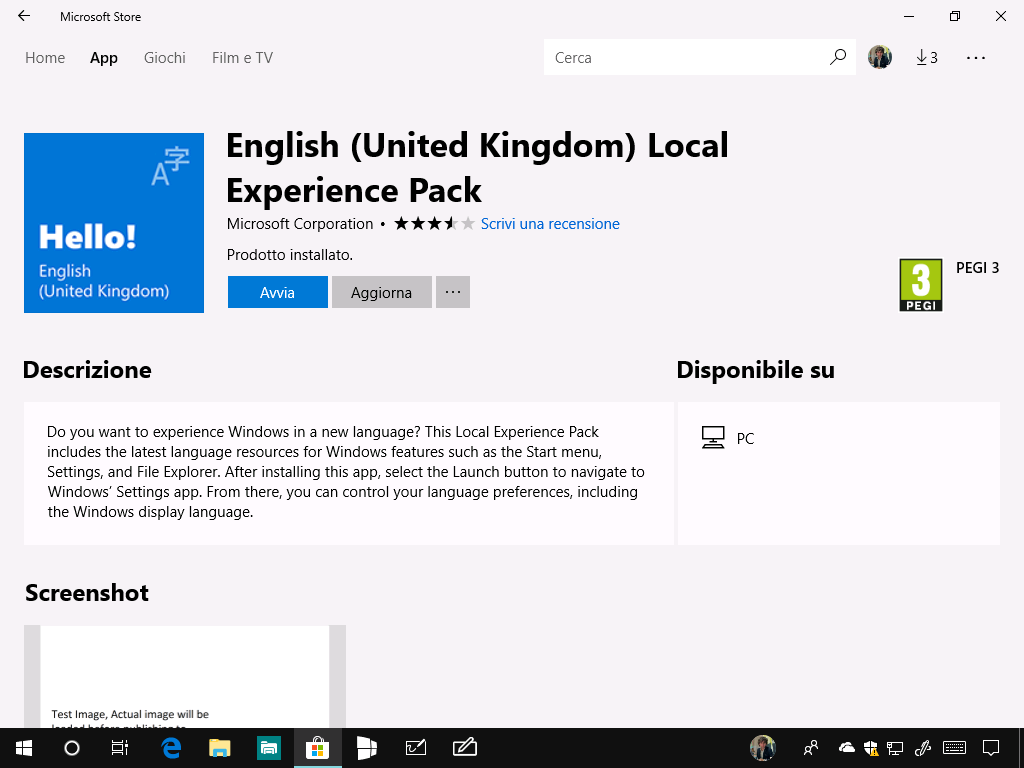Click the PEGI 3 text label
Screen dimensions: 1024x768
(977, 268)
